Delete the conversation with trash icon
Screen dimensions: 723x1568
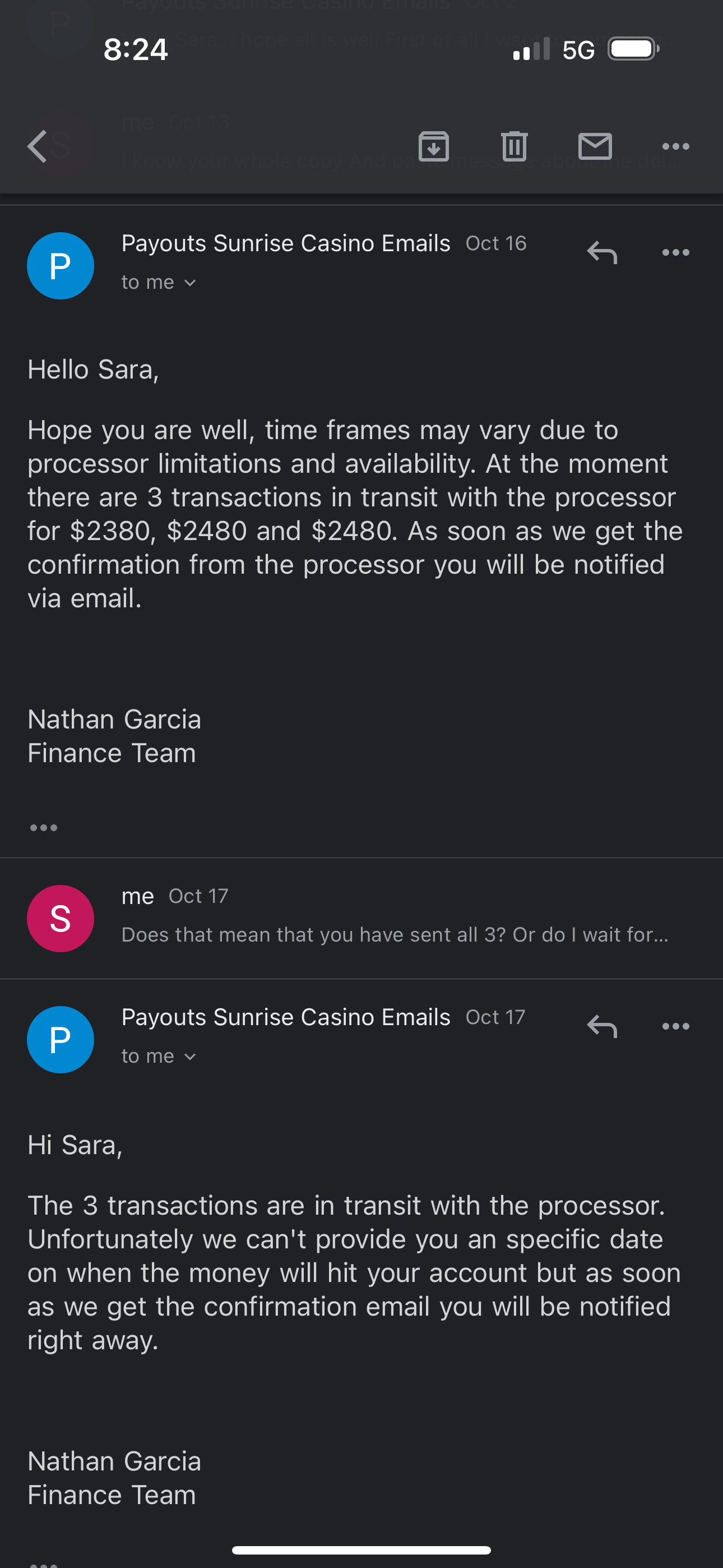[515, 146]
